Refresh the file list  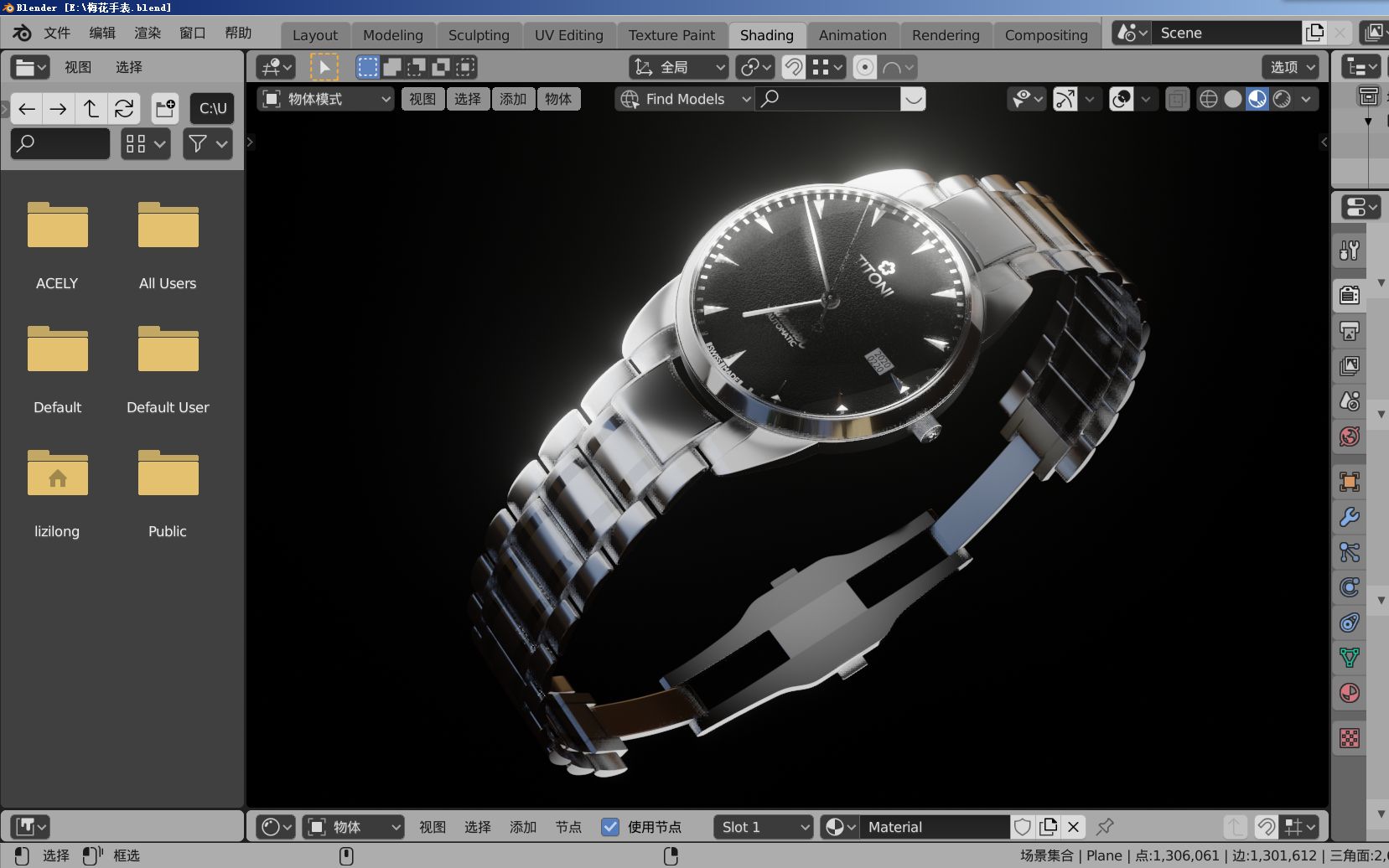pyautogui.click(x=124, y=108)
